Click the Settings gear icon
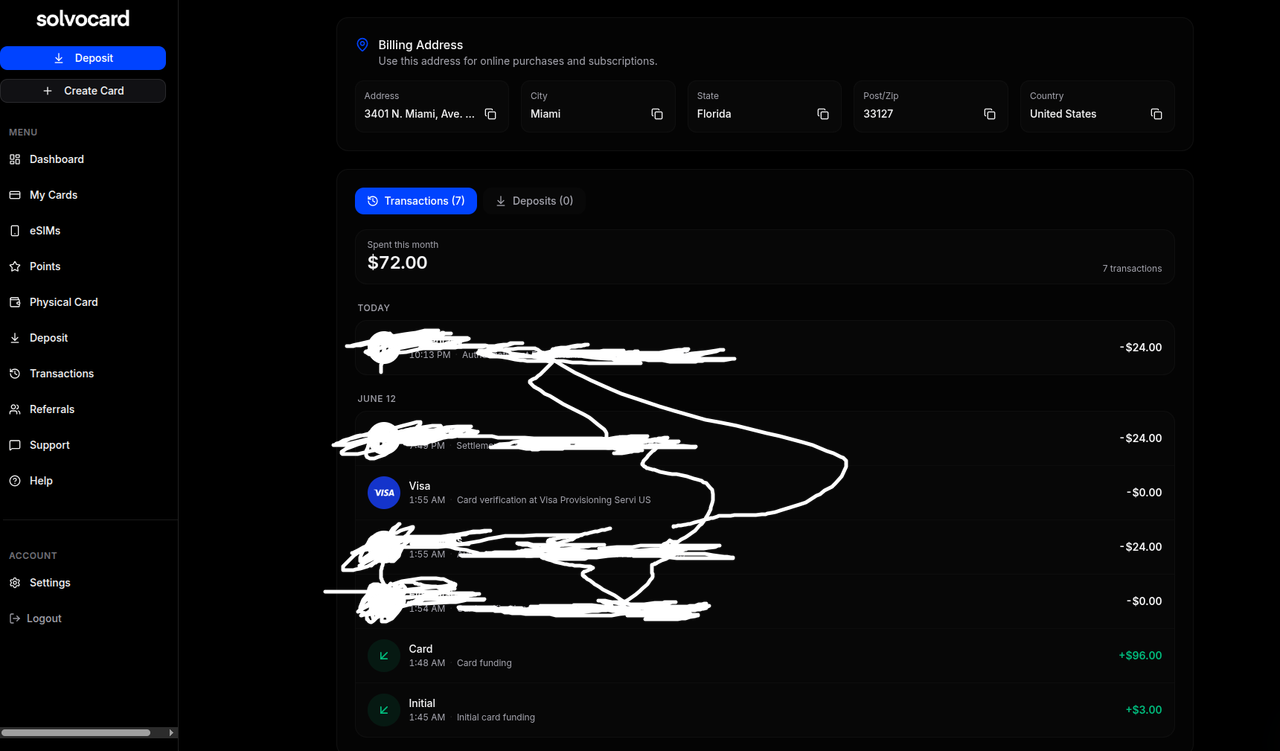The image size is (1280, 751). pos(15,583)
